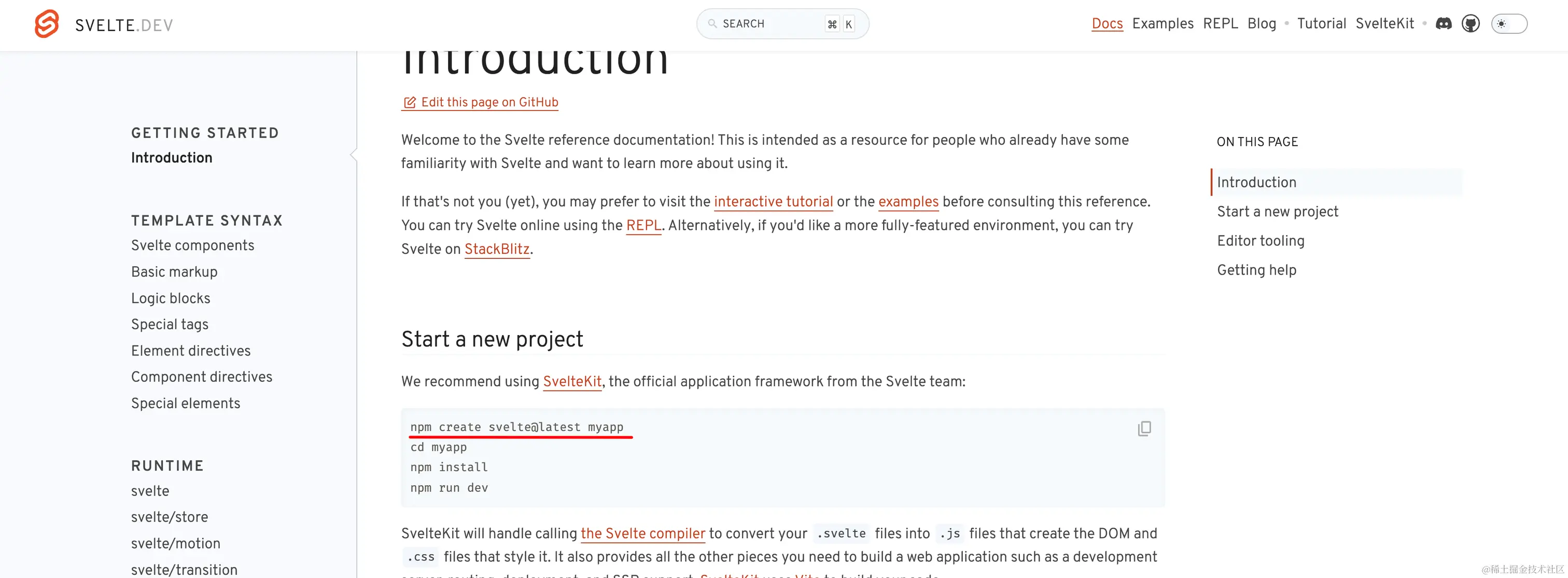Click the search magnifier icon
Image resolution: width=1568 pixels, height=578 pixels.
click(711, 24)
